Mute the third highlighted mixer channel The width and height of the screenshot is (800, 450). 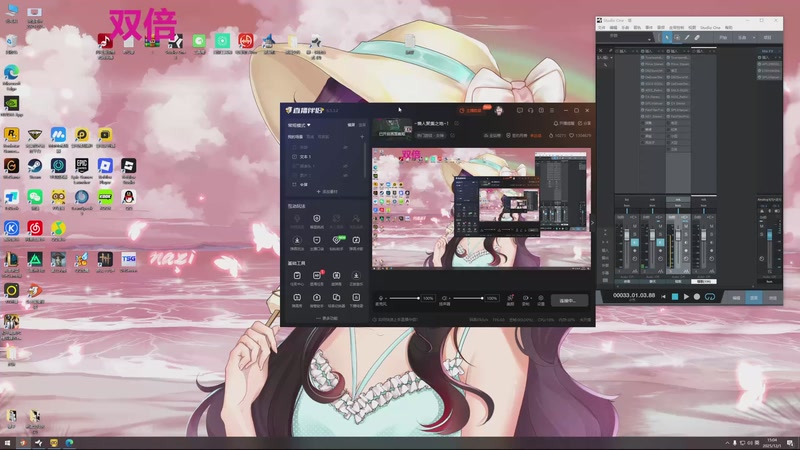coord(686,226)
